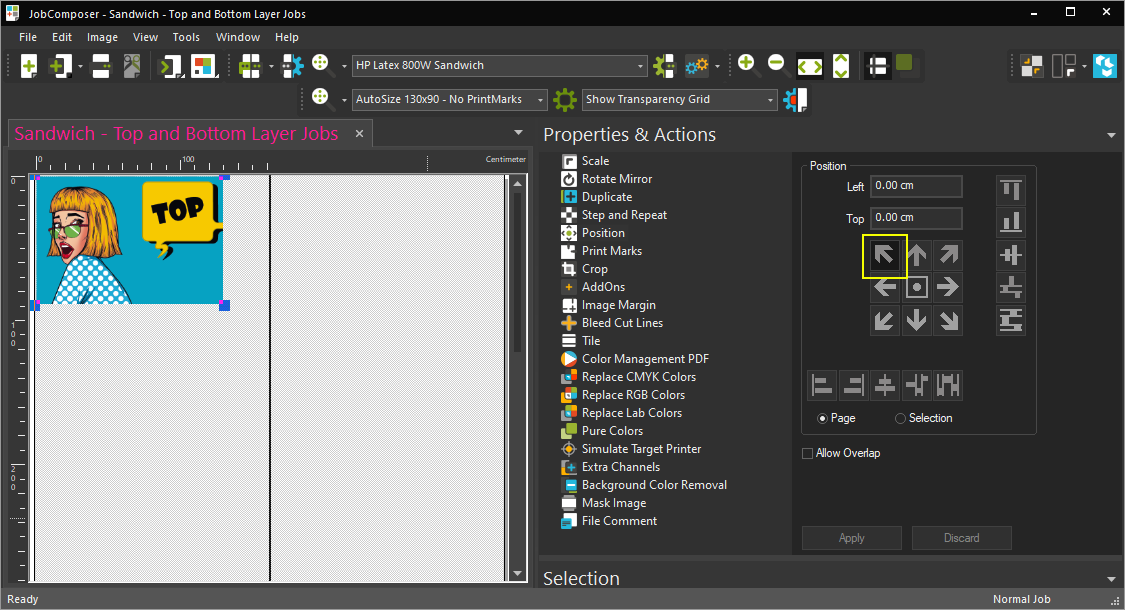Fit page to width with horizontal arrows icon
The height and width of the screenshot is (610, 1125).
[810, 66]
